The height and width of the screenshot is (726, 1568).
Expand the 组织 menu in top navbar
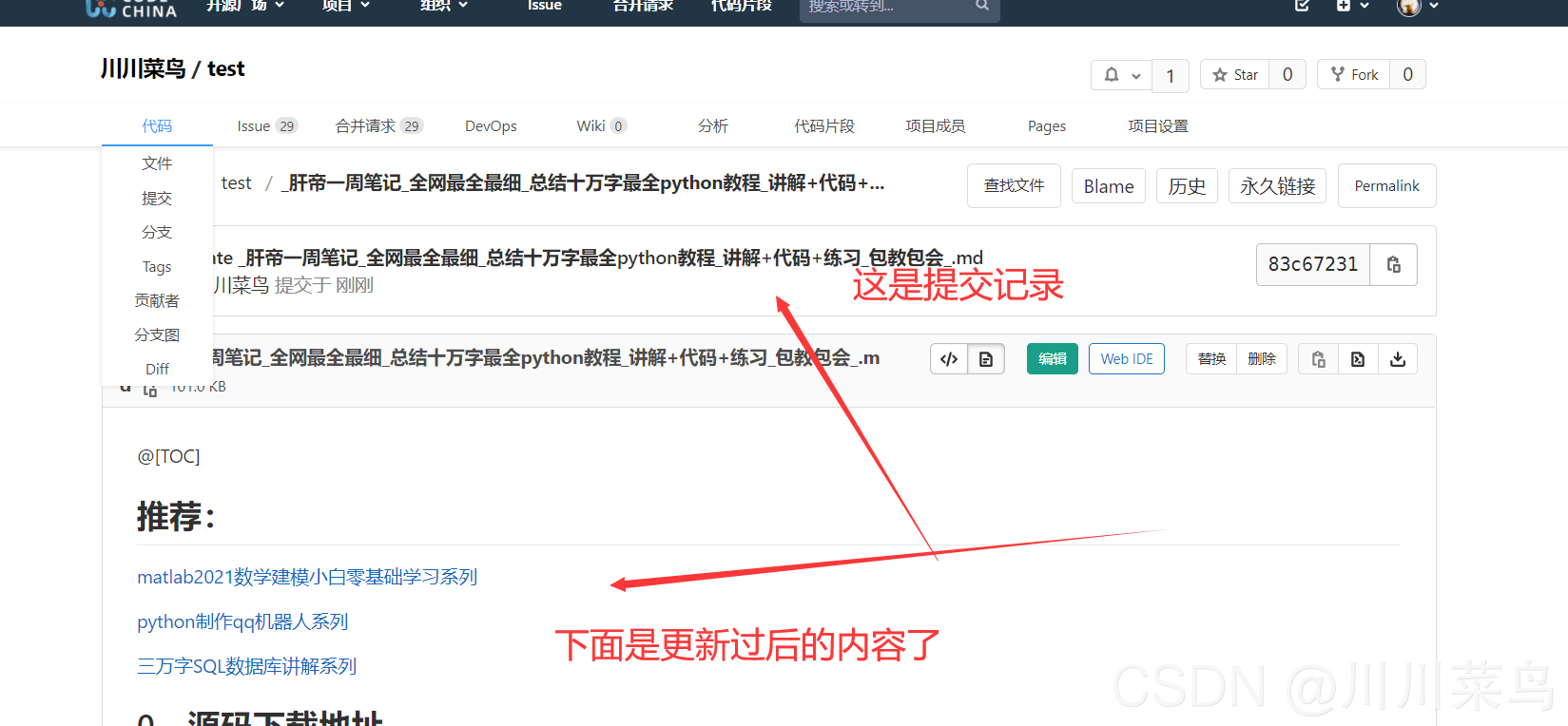coord(444,6)
